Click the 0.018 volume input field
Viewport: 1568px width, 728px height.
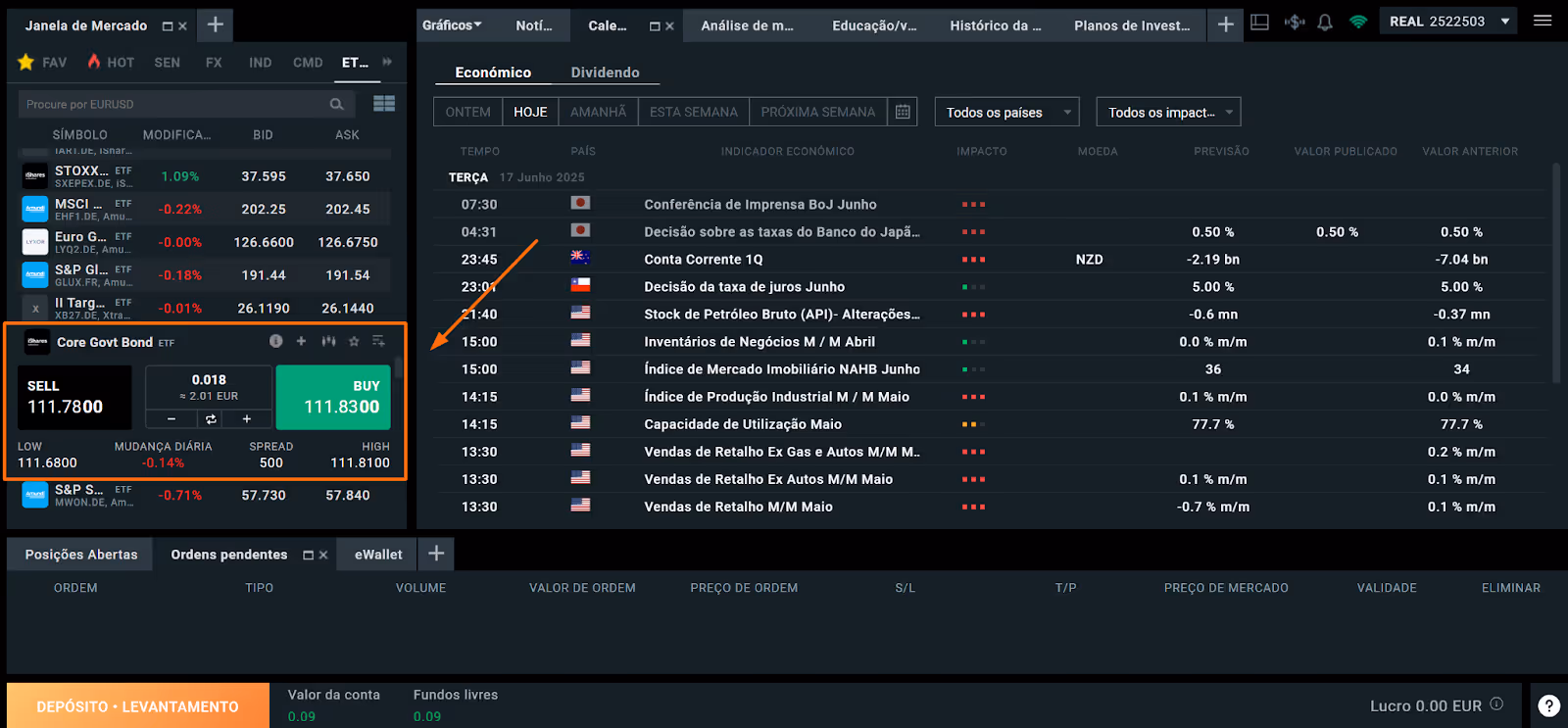[209, 387]
